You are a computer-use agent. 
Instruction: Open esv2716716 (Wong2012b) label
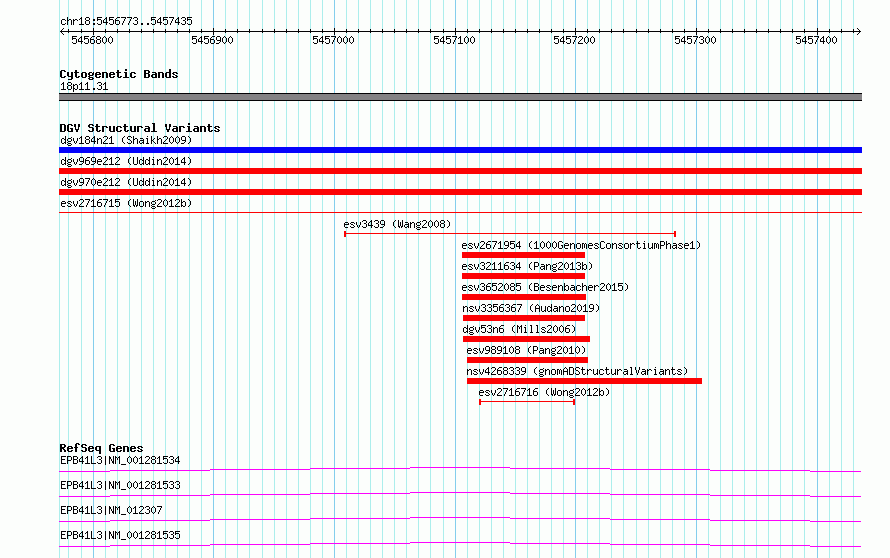coord(544,392)
